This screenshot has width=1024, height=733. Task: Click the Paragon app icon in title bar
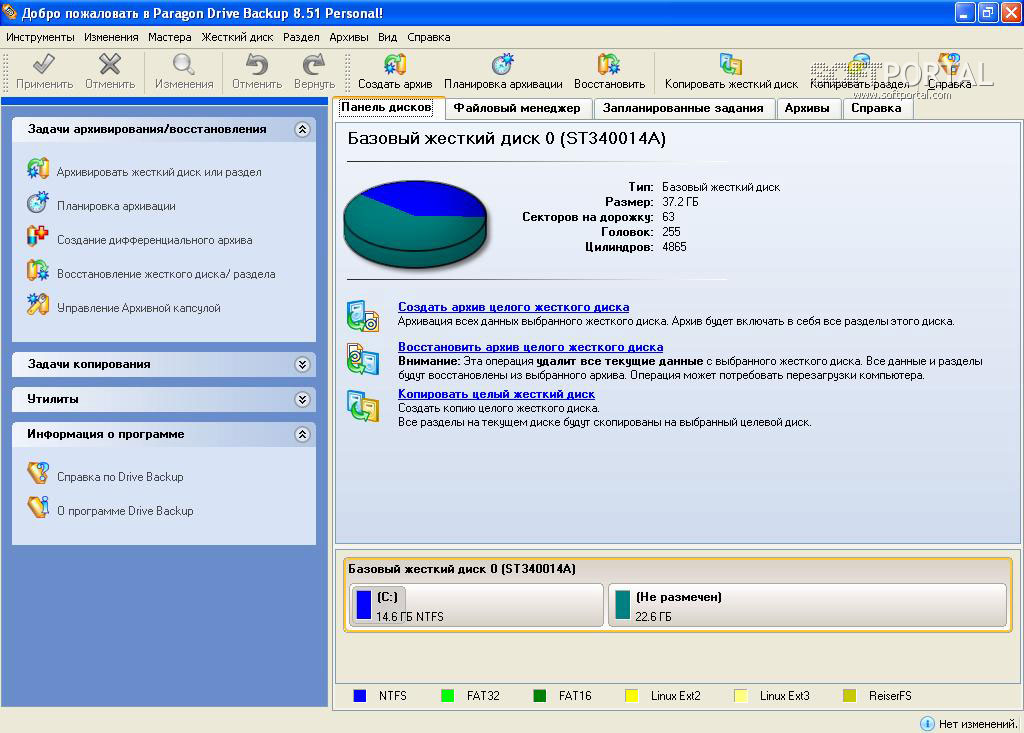click(10, 12)
